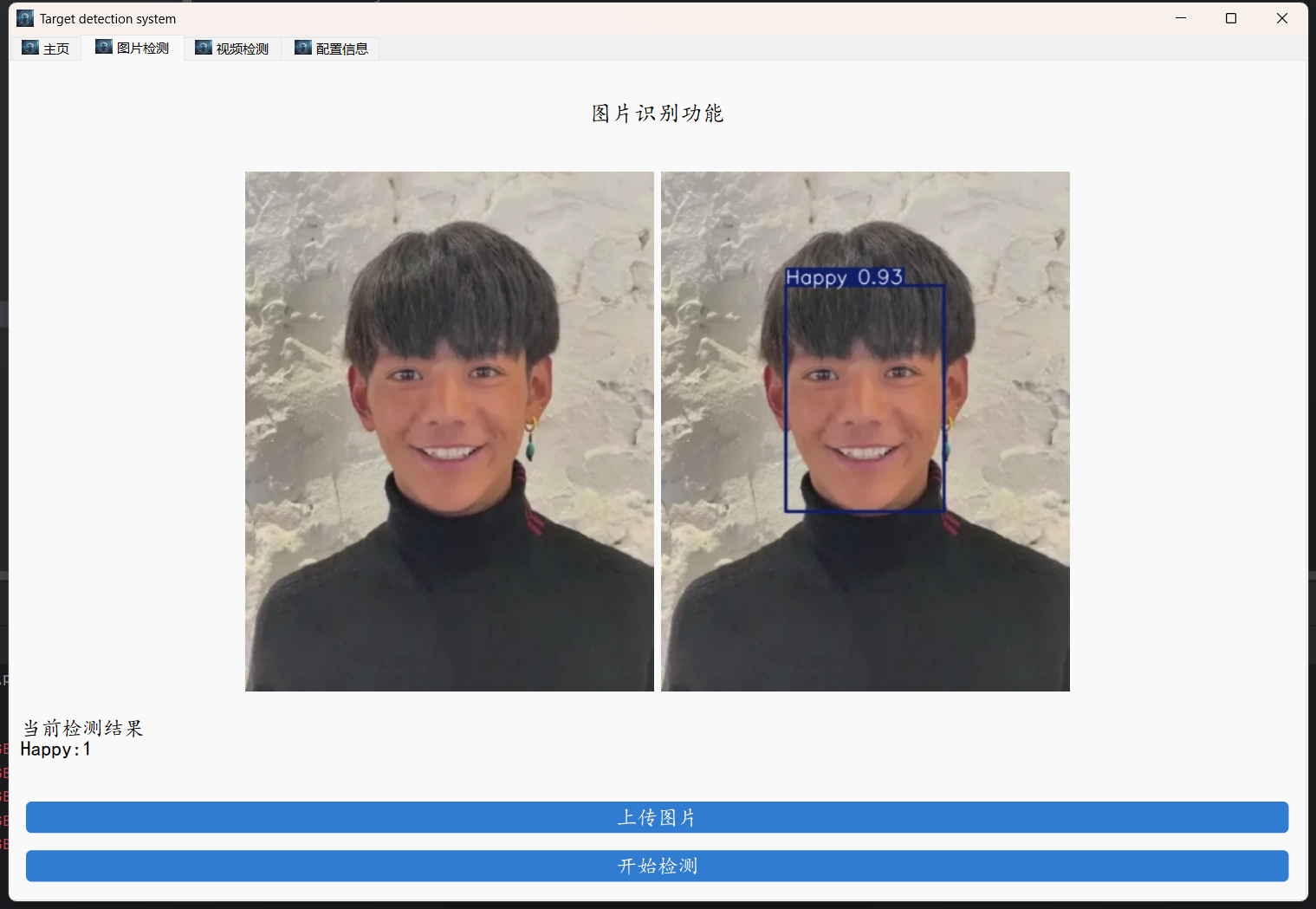Click the 上传图片 button
This screenshot has width=1316, height=909.
coord(657,817)
